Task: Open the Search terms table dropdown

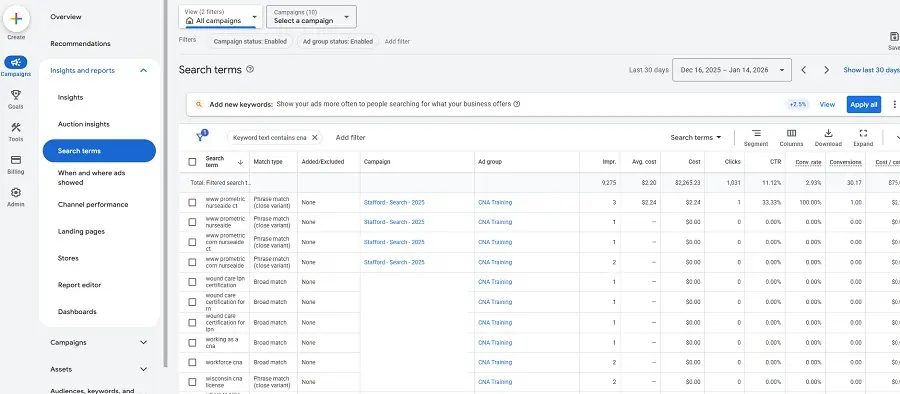Action: (x=696, y=137)
